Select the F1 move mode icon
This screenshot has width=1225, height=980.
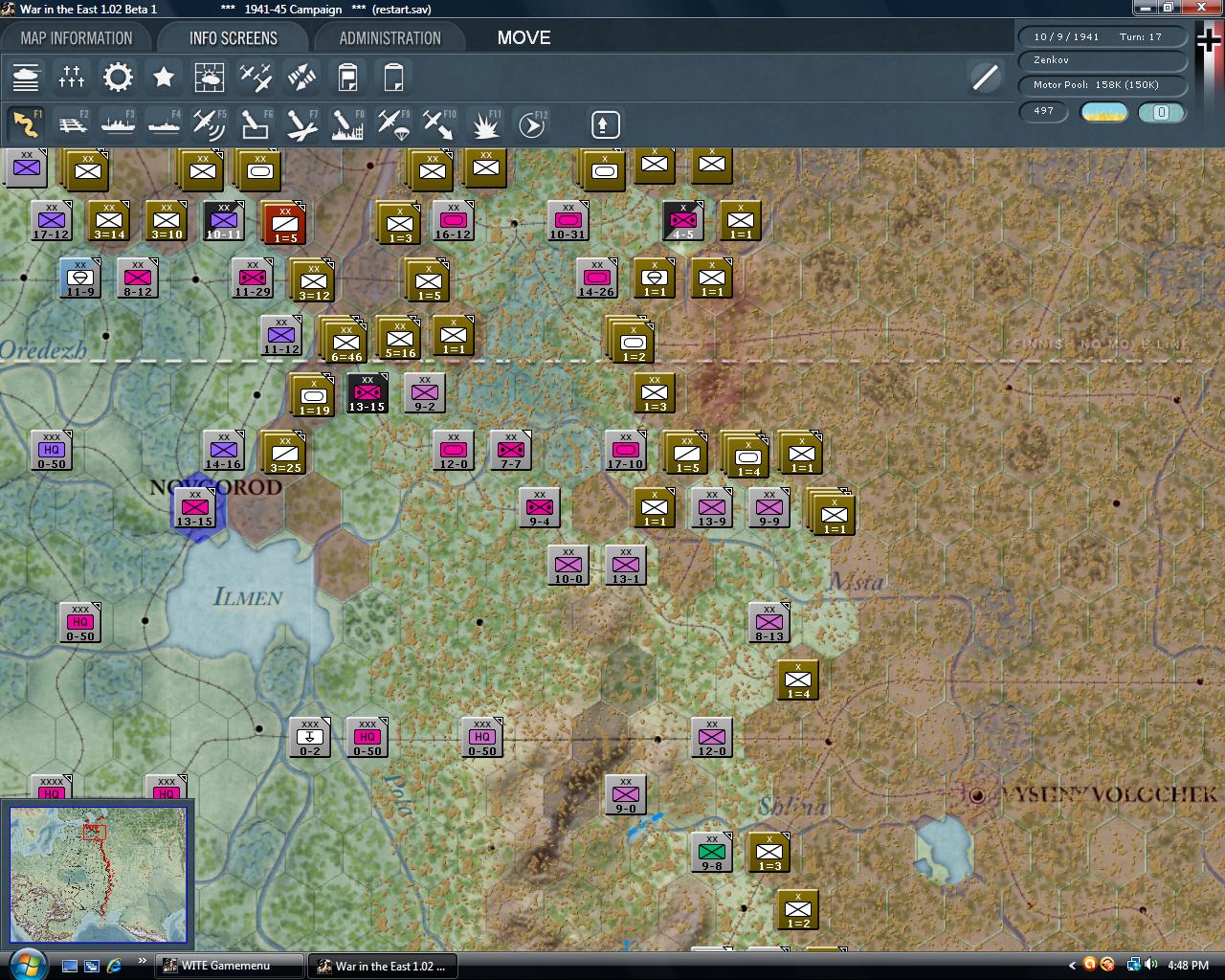26,124
